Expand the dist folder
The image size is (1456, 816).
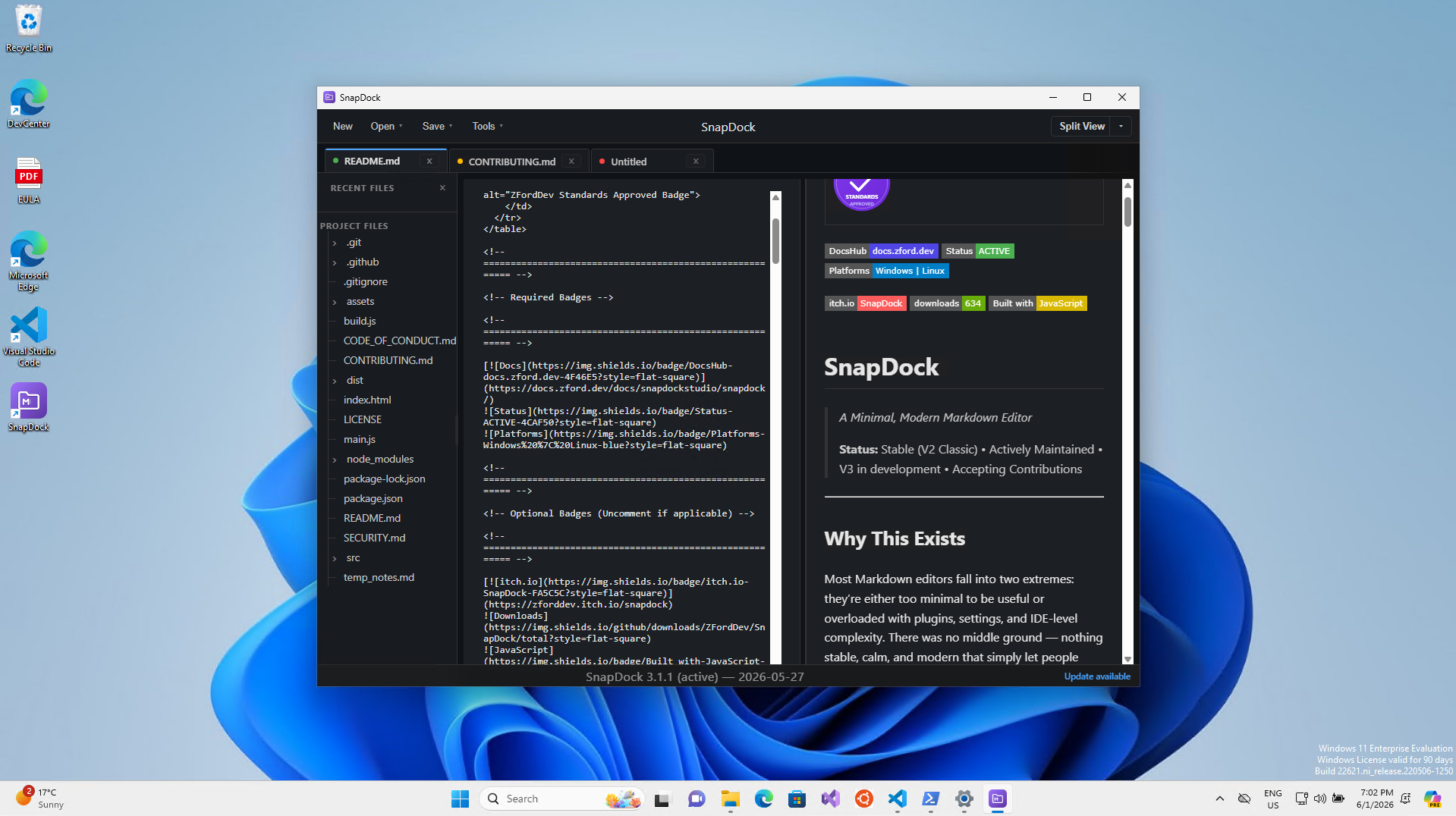click(335, 381)
